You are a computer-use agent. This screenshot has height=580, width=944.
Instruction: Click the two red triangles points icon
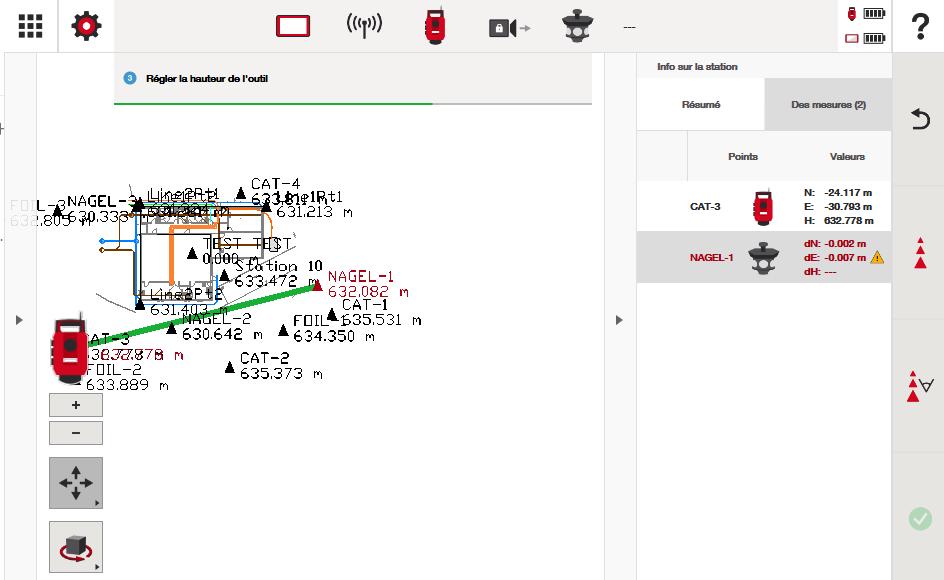tap(919, 253)
